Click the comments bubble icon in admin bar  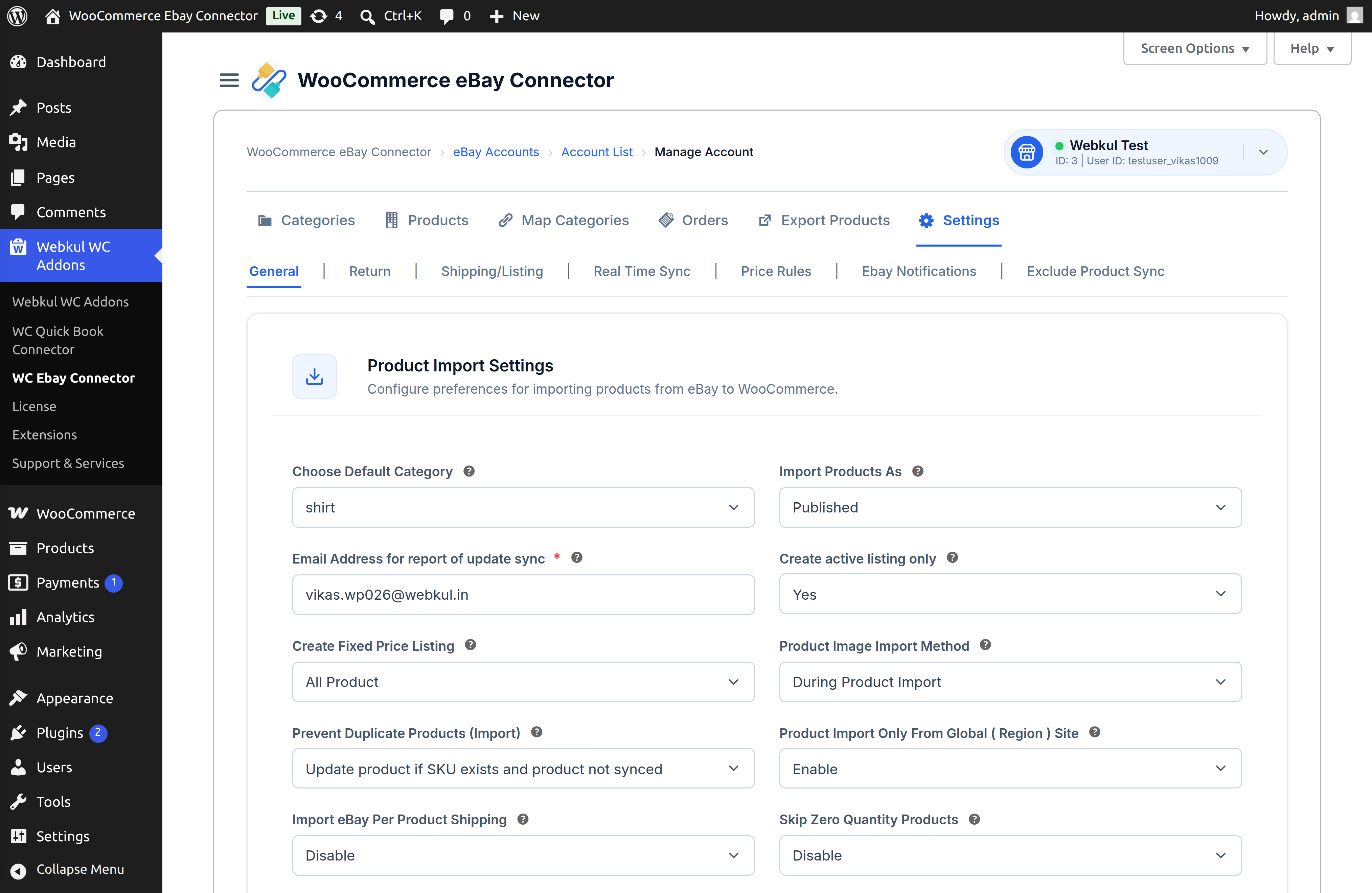pos(447,16)
